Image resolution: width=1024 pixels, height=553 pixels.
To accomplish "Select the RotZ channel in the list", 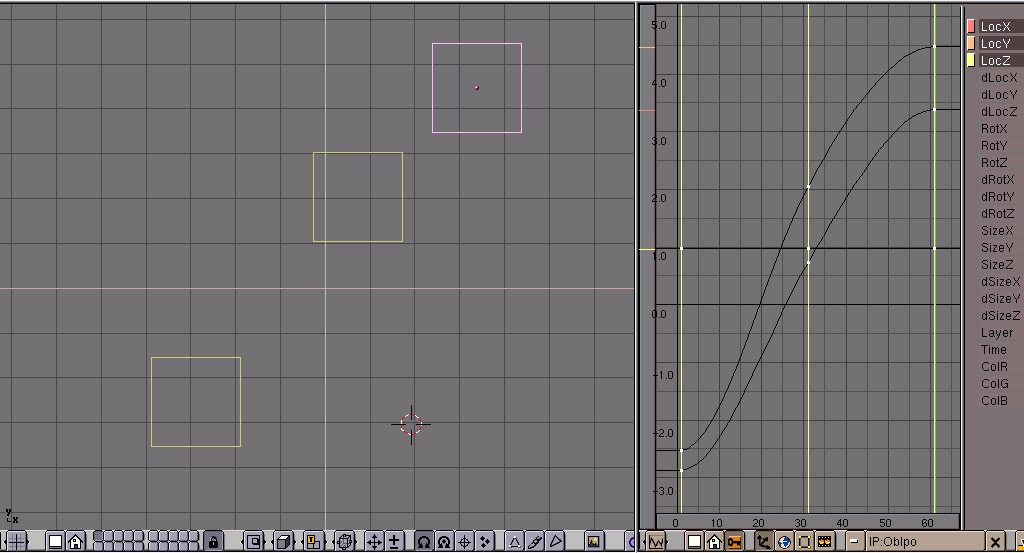I will (994, 163).
